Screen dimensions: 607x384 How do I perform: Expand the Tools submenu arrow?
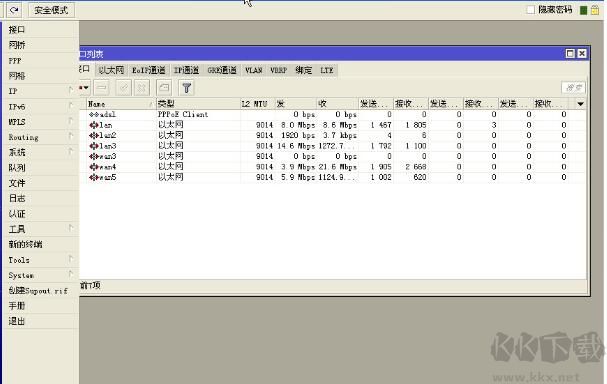pos(70,259)
